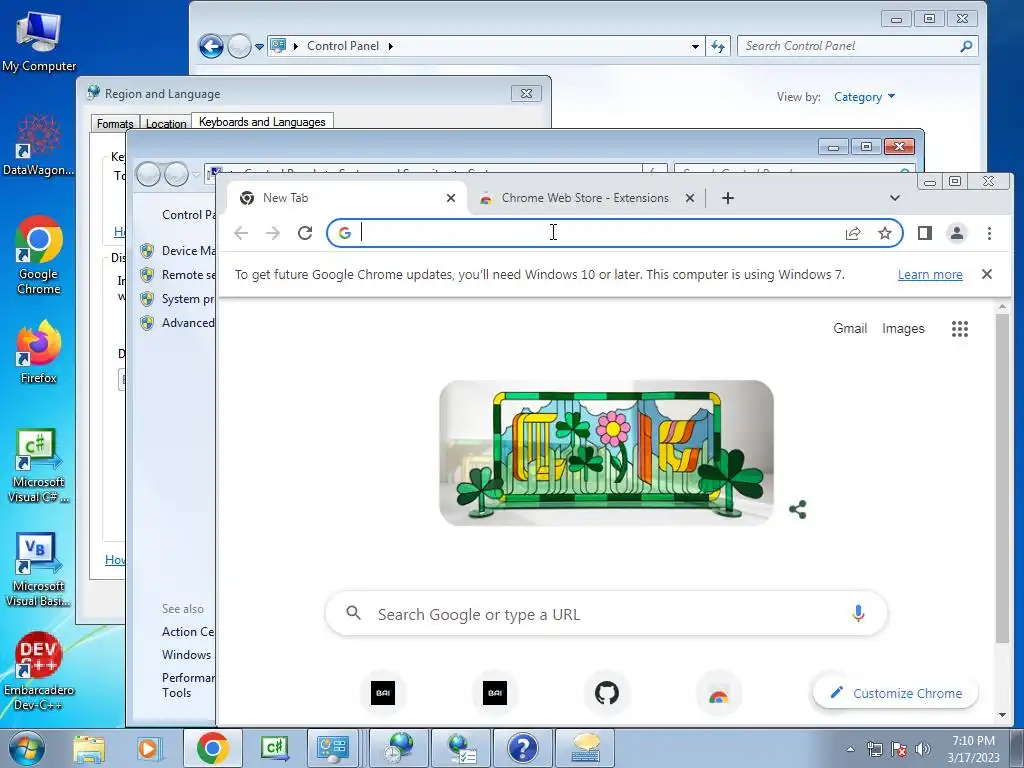Open the Learn more link
Image resolution: width=1024 pixels, height=768 pixels.
tap(930, 274)
